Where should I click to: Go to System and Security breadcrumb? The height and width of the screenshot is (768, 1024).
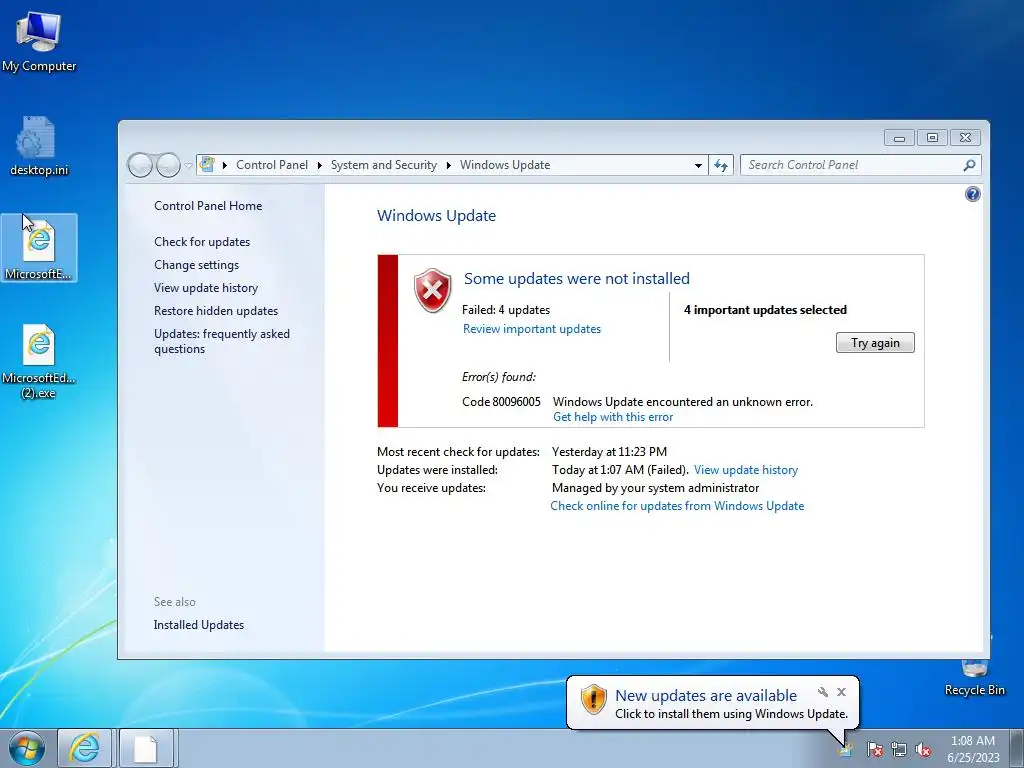[x=383, y=165]
